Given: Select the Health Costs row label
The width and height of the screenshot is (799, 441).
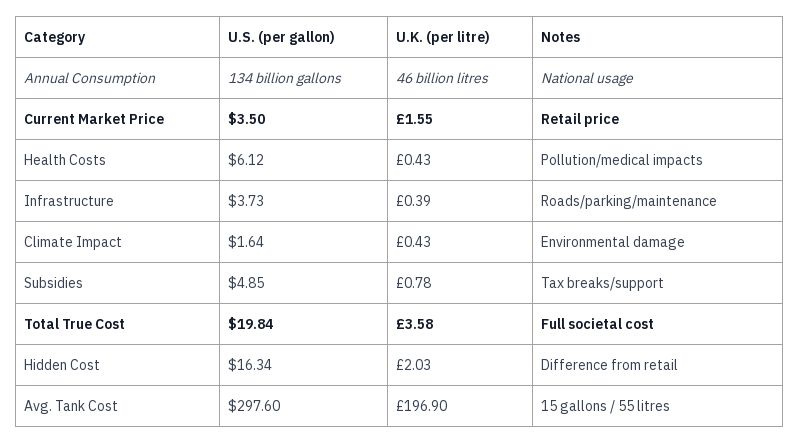Looking at the screenshot, I should (x=117, y=160).
